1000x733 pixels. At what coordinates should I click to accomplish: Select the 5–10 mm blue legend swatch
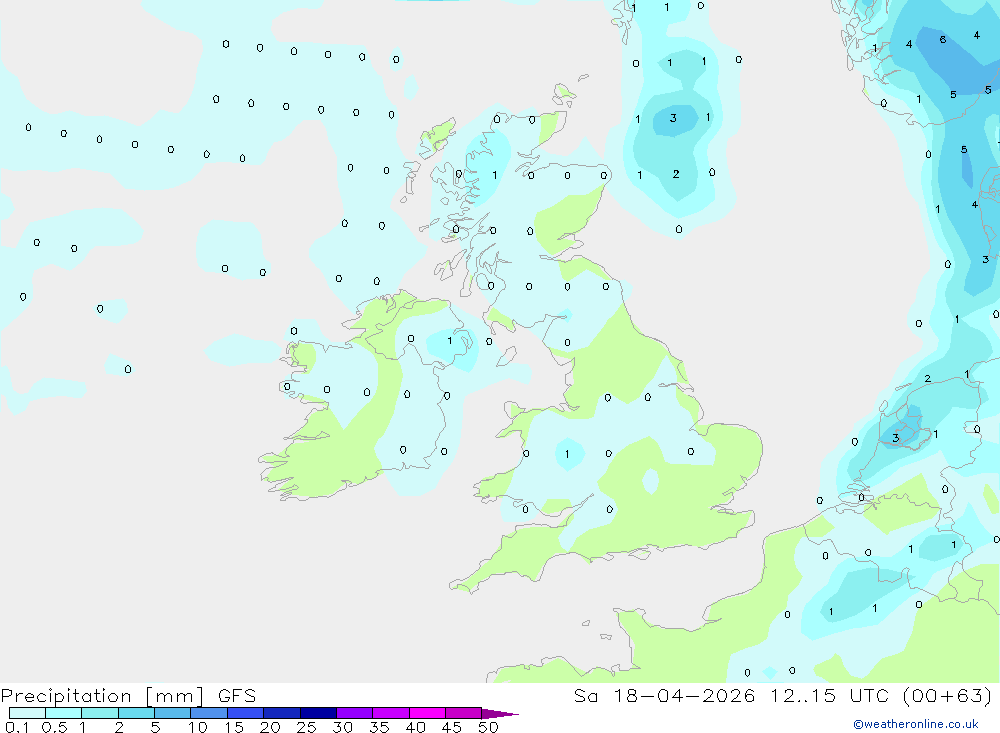pos(173,713)
